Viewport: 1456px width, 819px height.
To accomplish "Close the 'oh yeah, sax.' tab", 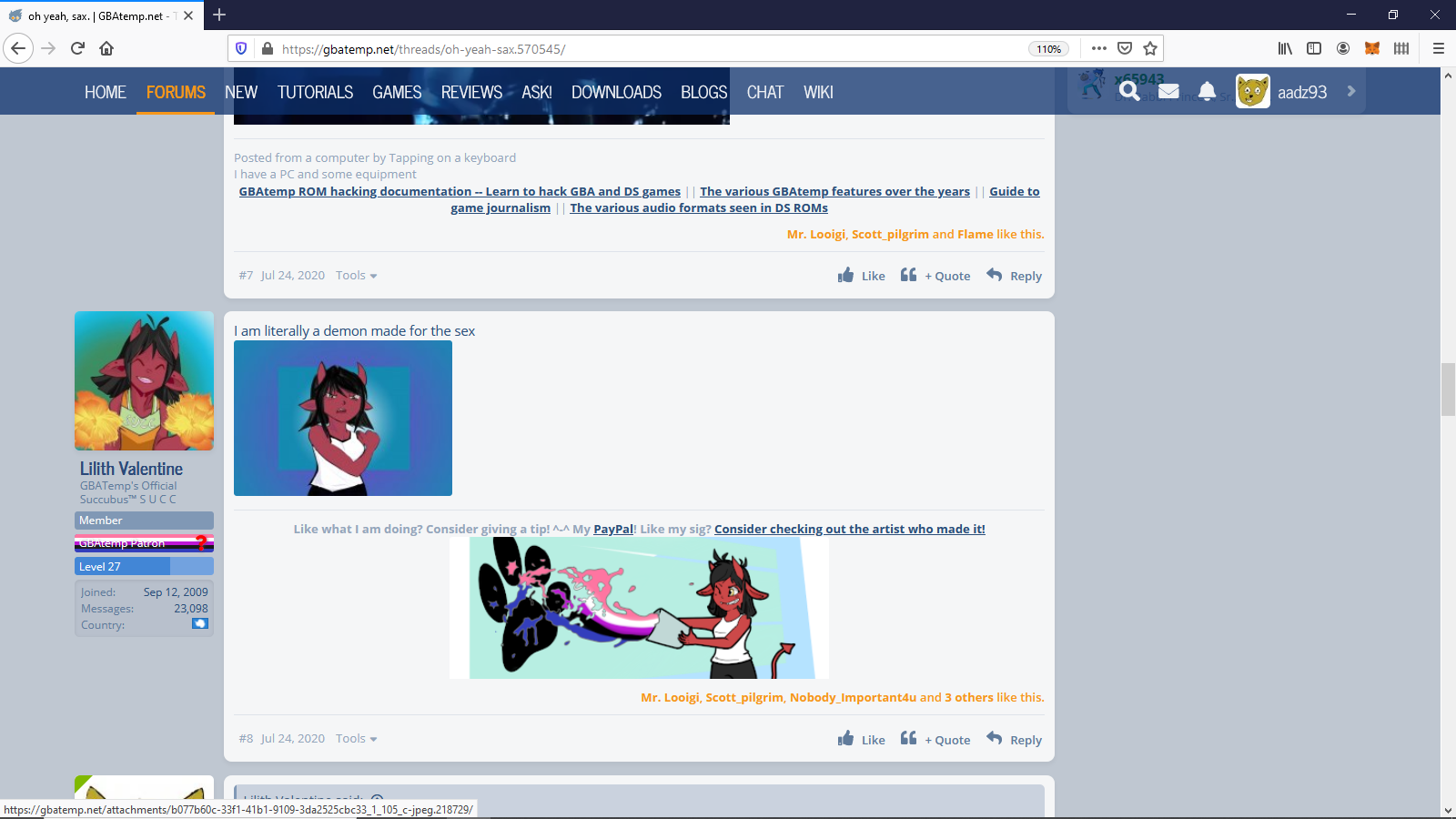I will pos(188,15).
